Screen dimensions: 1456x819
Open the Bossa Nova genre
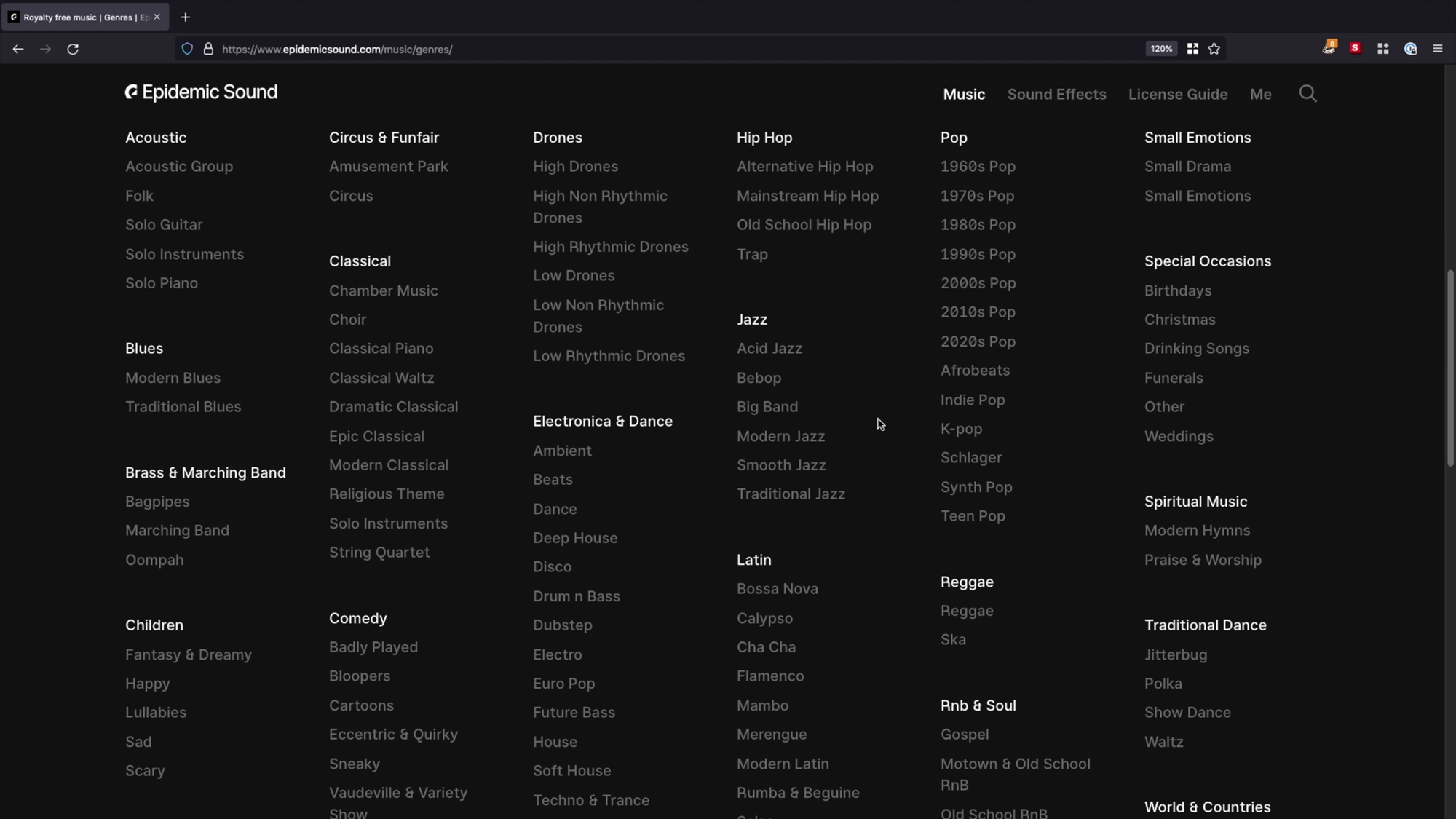coord(778,589)
